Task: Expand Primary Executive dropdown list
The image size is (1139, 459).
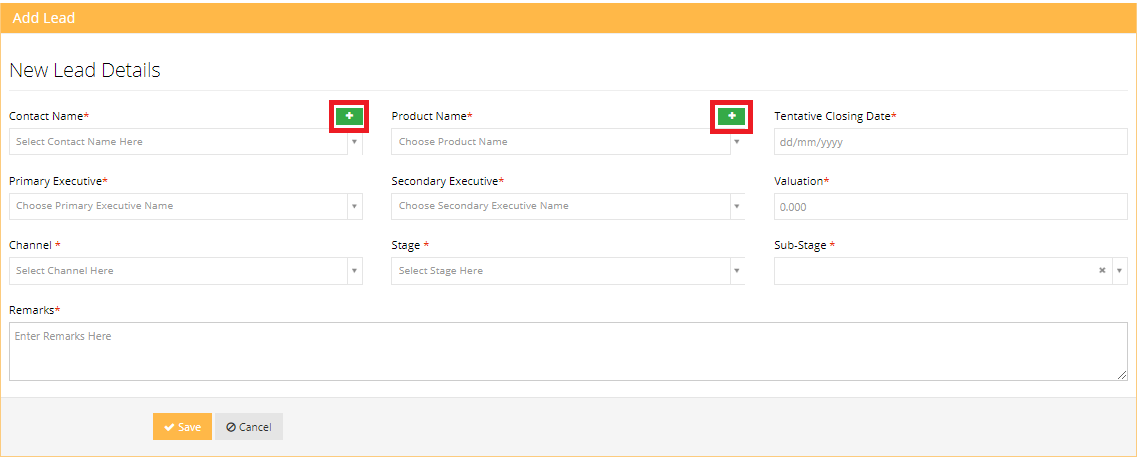Action: [178, 206]
